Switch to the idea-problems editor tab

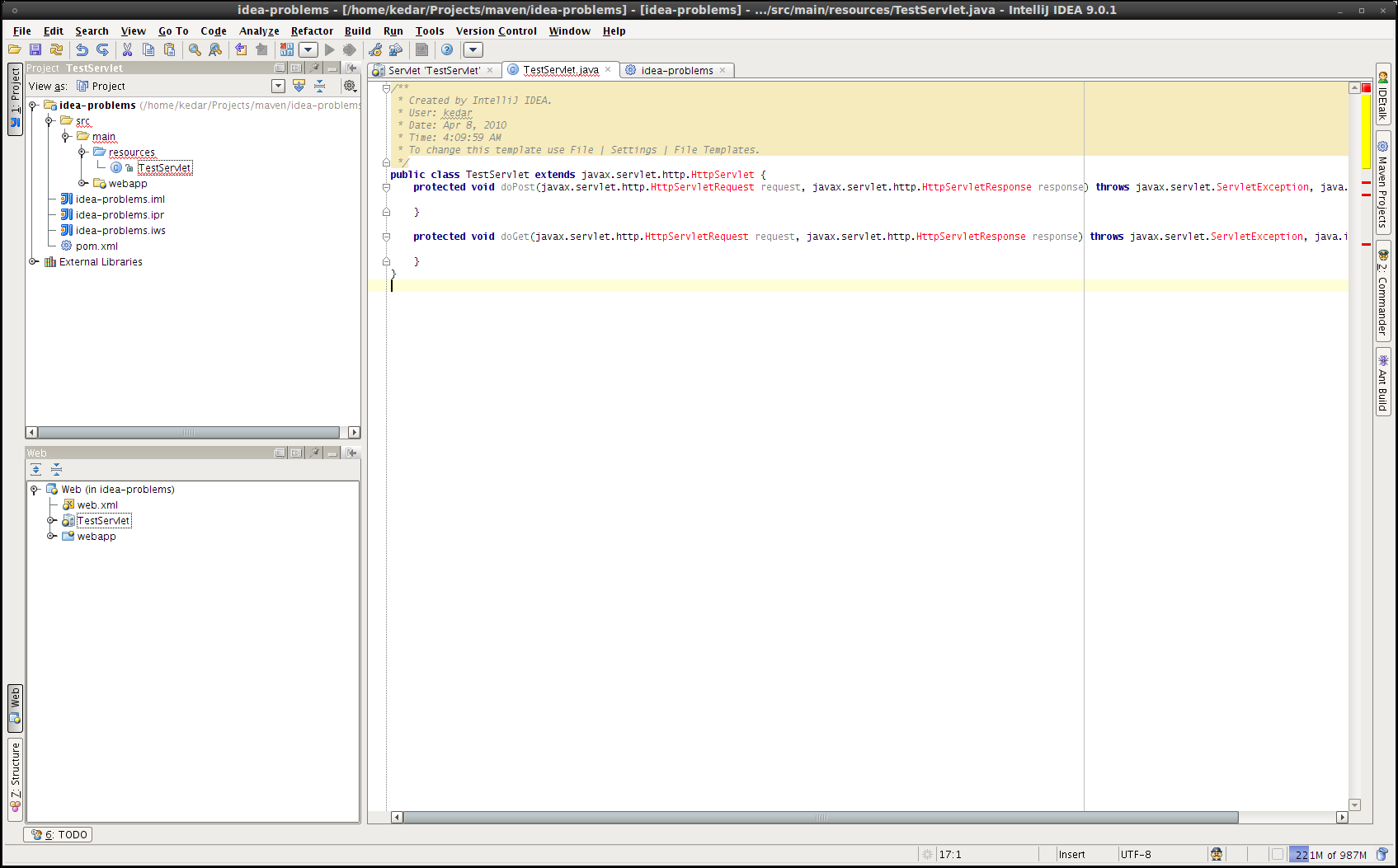point(676,70)
